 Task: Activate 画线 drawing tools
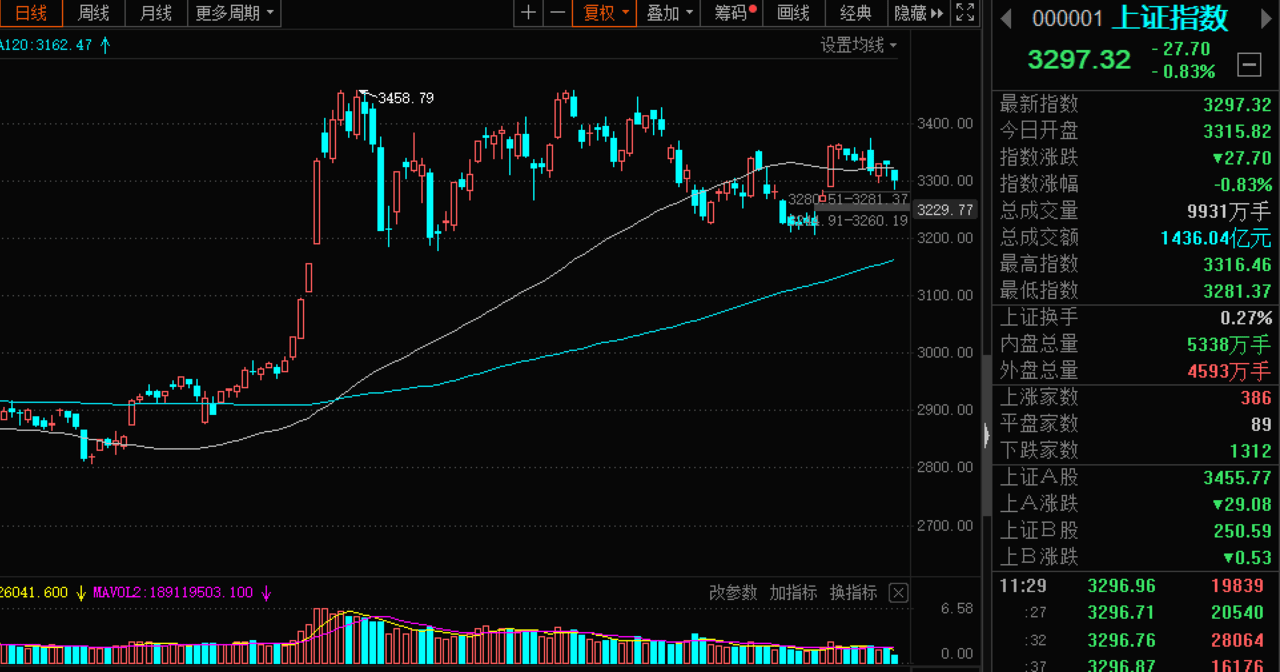point(793,13)
